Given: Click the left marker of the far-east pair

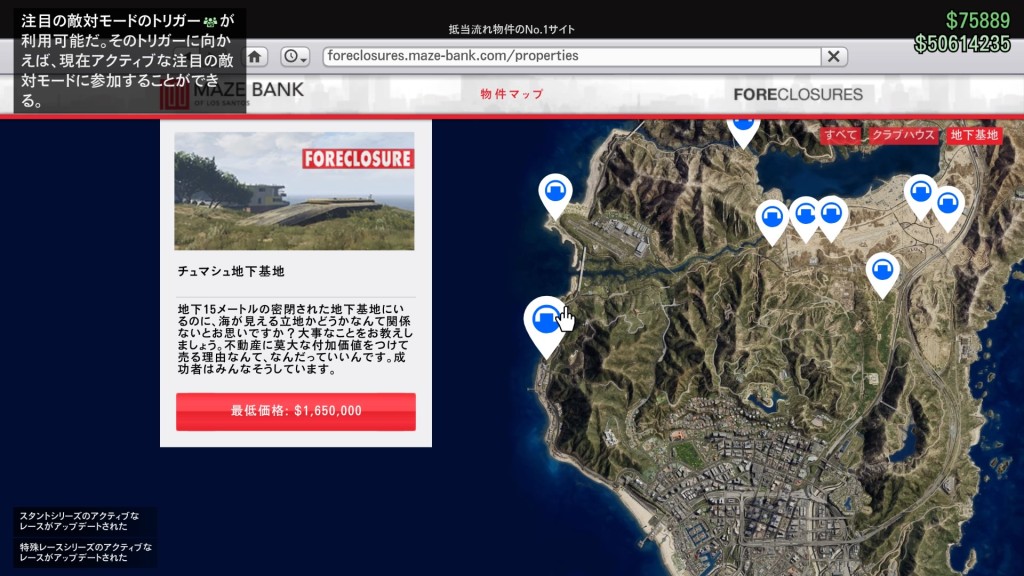Looking at the screenshot, I should point(920,192).
